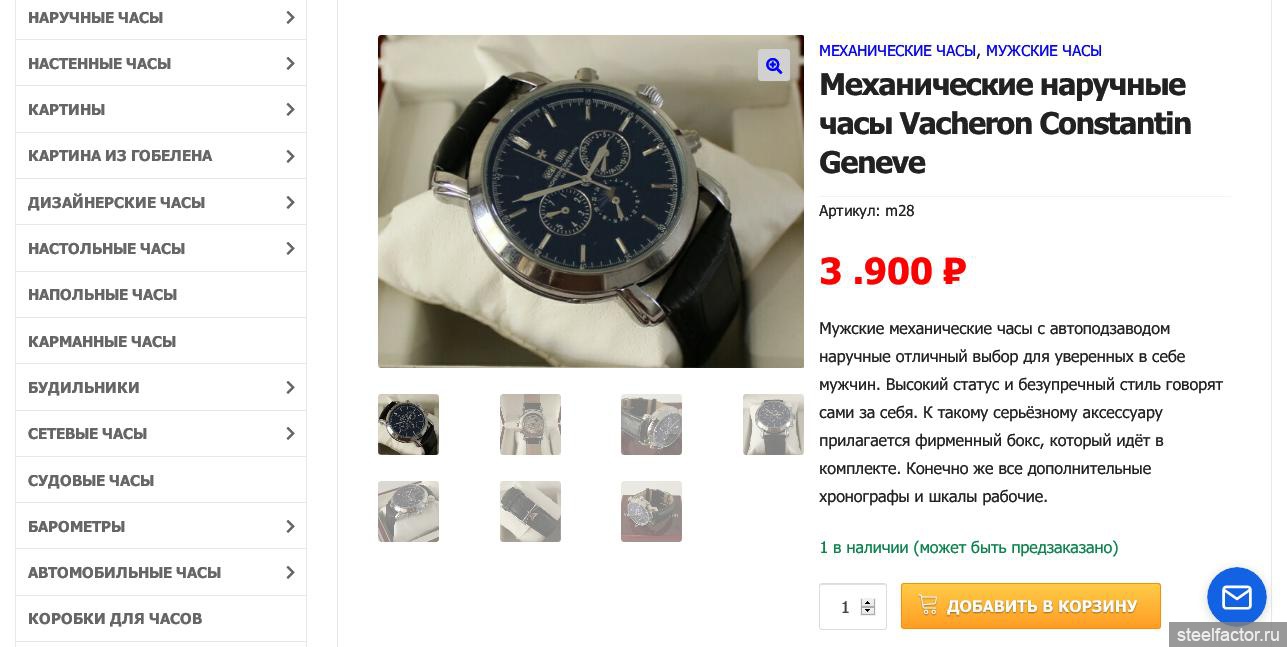Open the Картины category

(x=67, y=109)
